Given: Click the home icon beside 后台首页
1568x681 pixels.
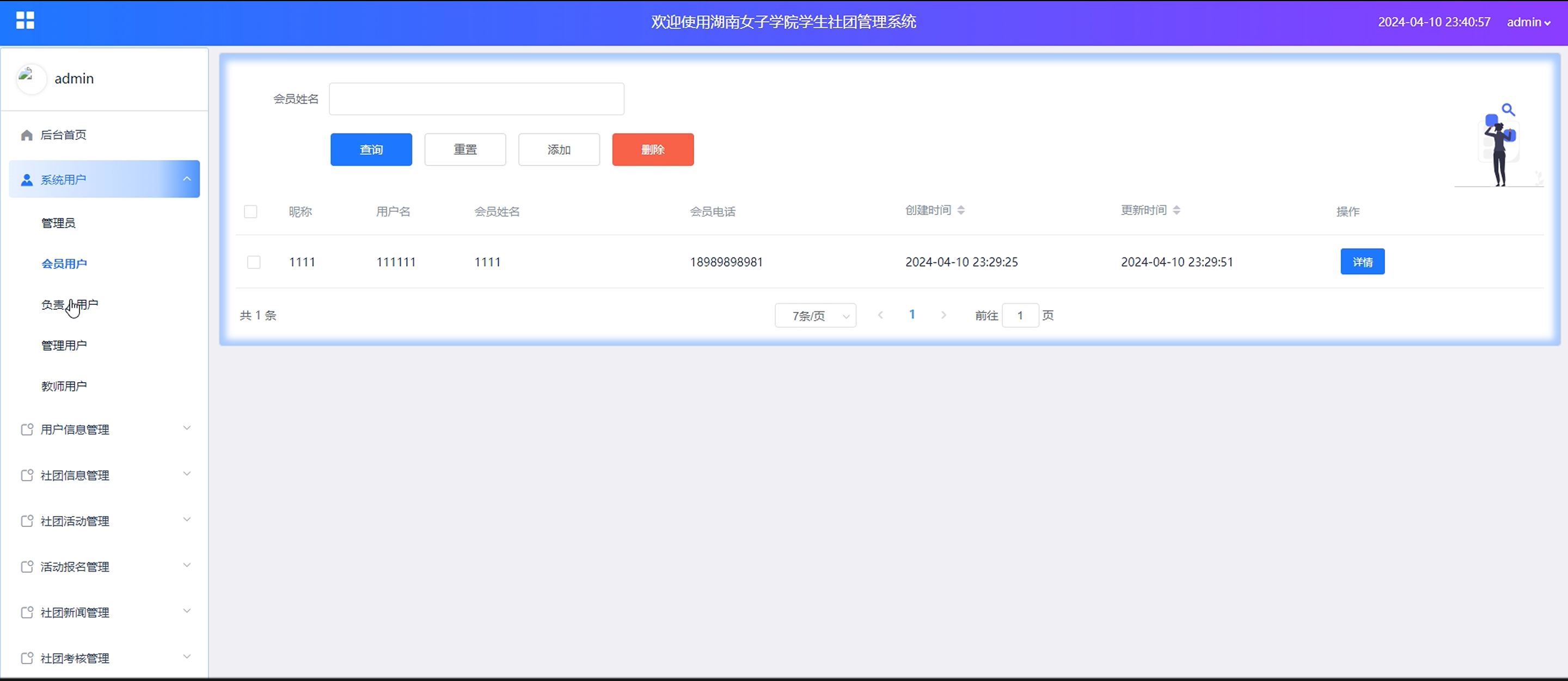Looking at the screenshot, I should point(26,135).
